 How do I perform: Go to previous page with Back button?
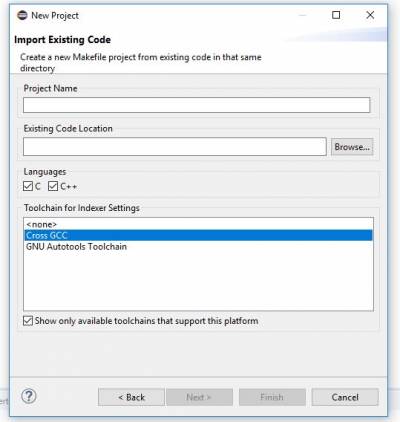pyautogui.click(x=131, y=397)
